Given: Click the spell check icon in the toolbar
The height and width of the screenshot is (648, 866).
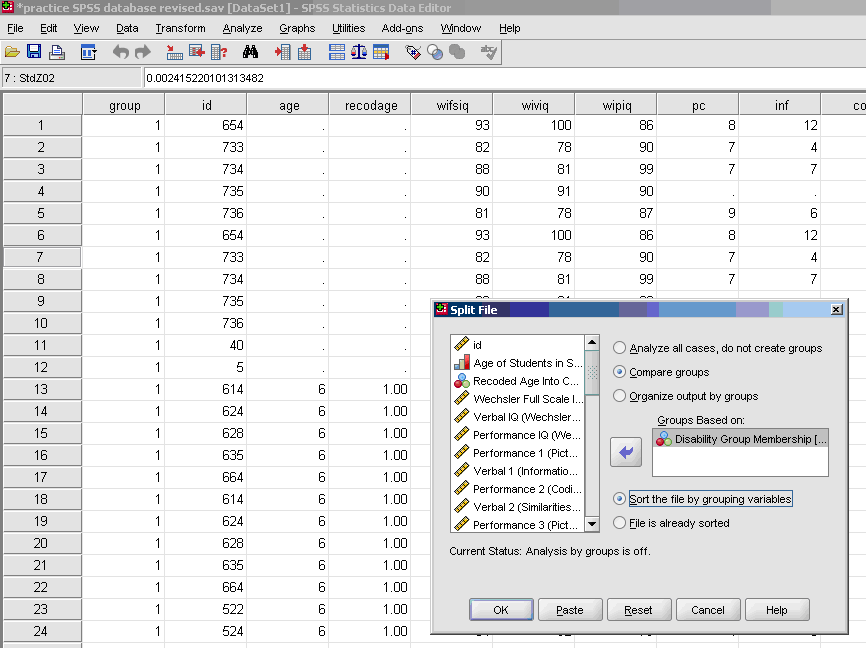Looking at the screenshot, I should [489, 52].
